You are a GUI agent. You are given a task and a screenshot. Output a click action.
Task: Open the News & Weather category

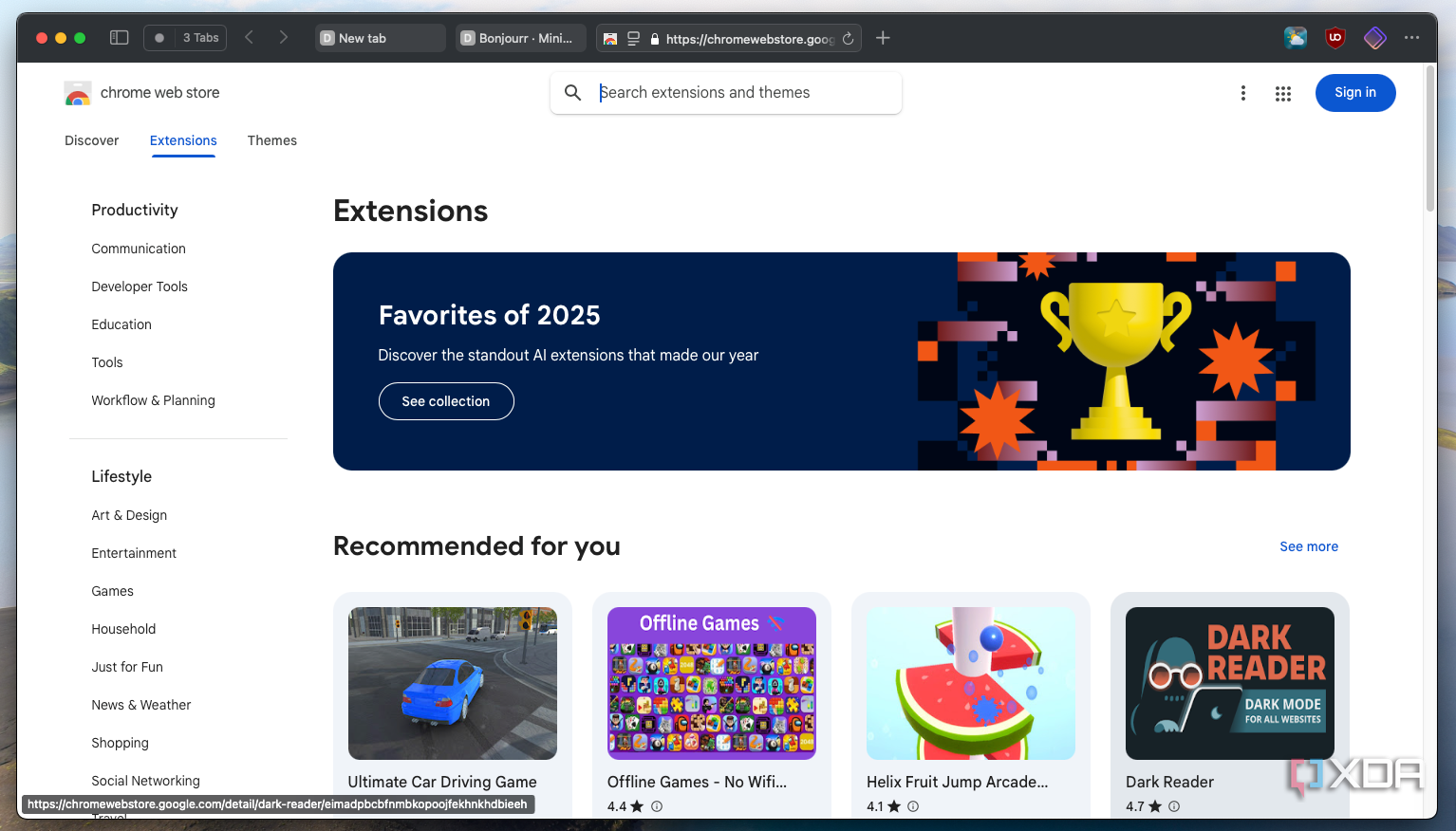[141, 705]
